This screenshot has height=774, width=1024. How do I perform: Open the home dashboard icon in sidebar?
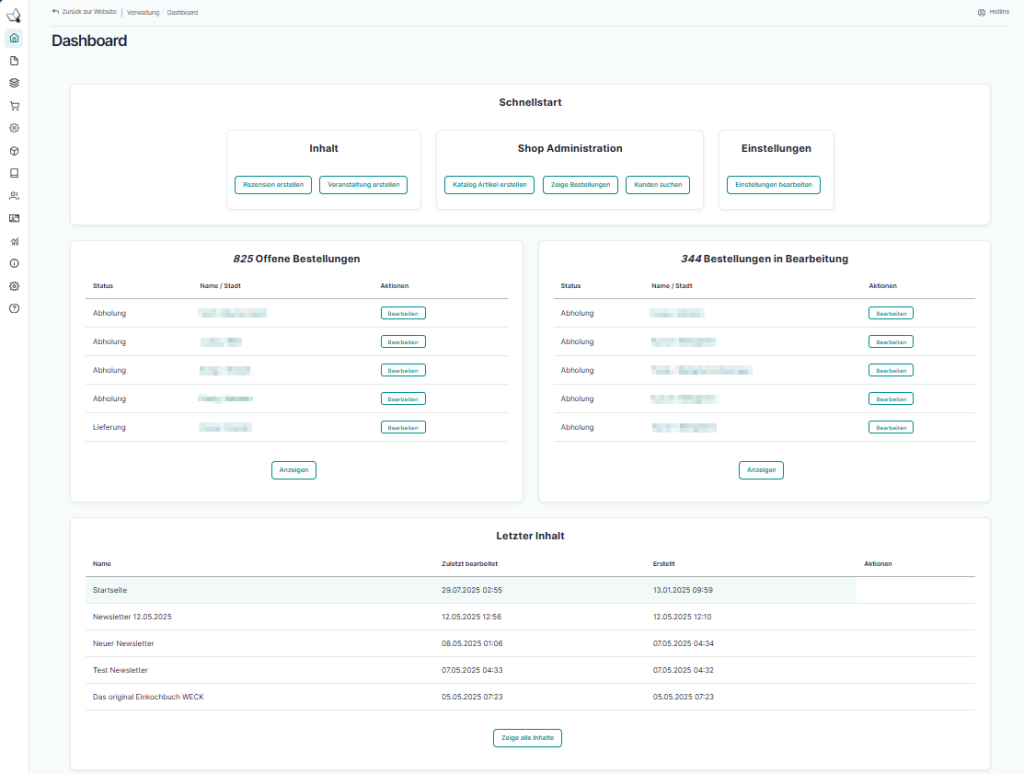pyautogui.click(x=14, y=38)
